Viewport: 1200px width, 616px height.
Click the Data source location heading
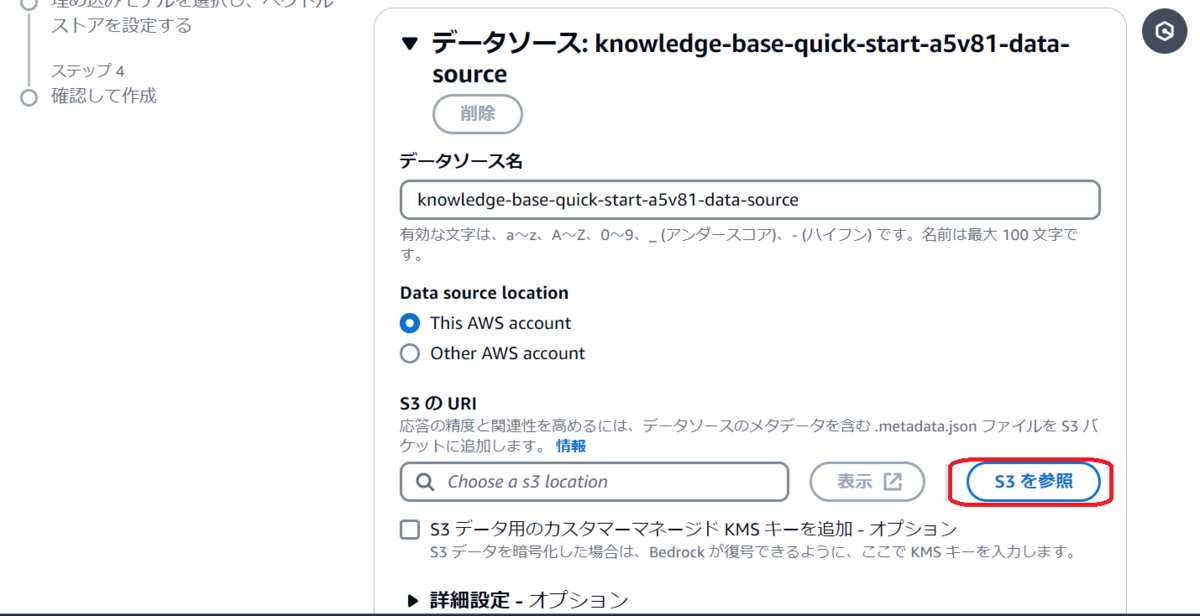coord(484,293)
